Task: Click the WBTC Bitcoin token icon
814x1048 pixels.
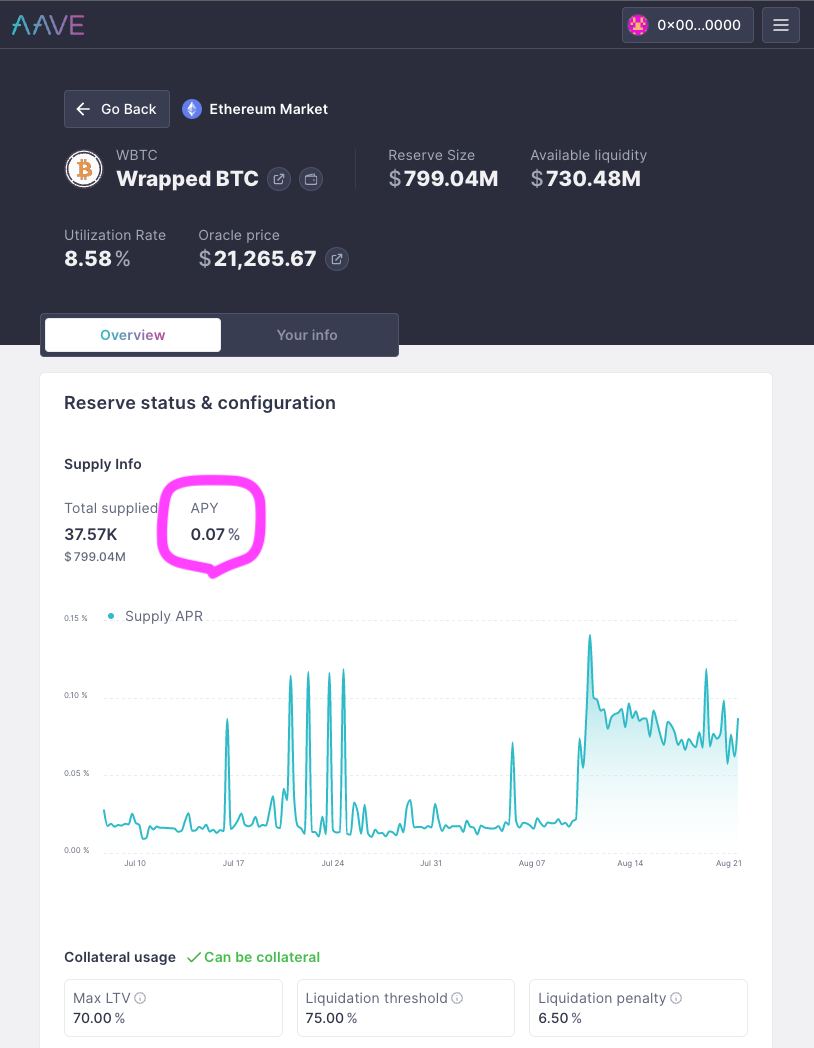Action: (84, 169)
